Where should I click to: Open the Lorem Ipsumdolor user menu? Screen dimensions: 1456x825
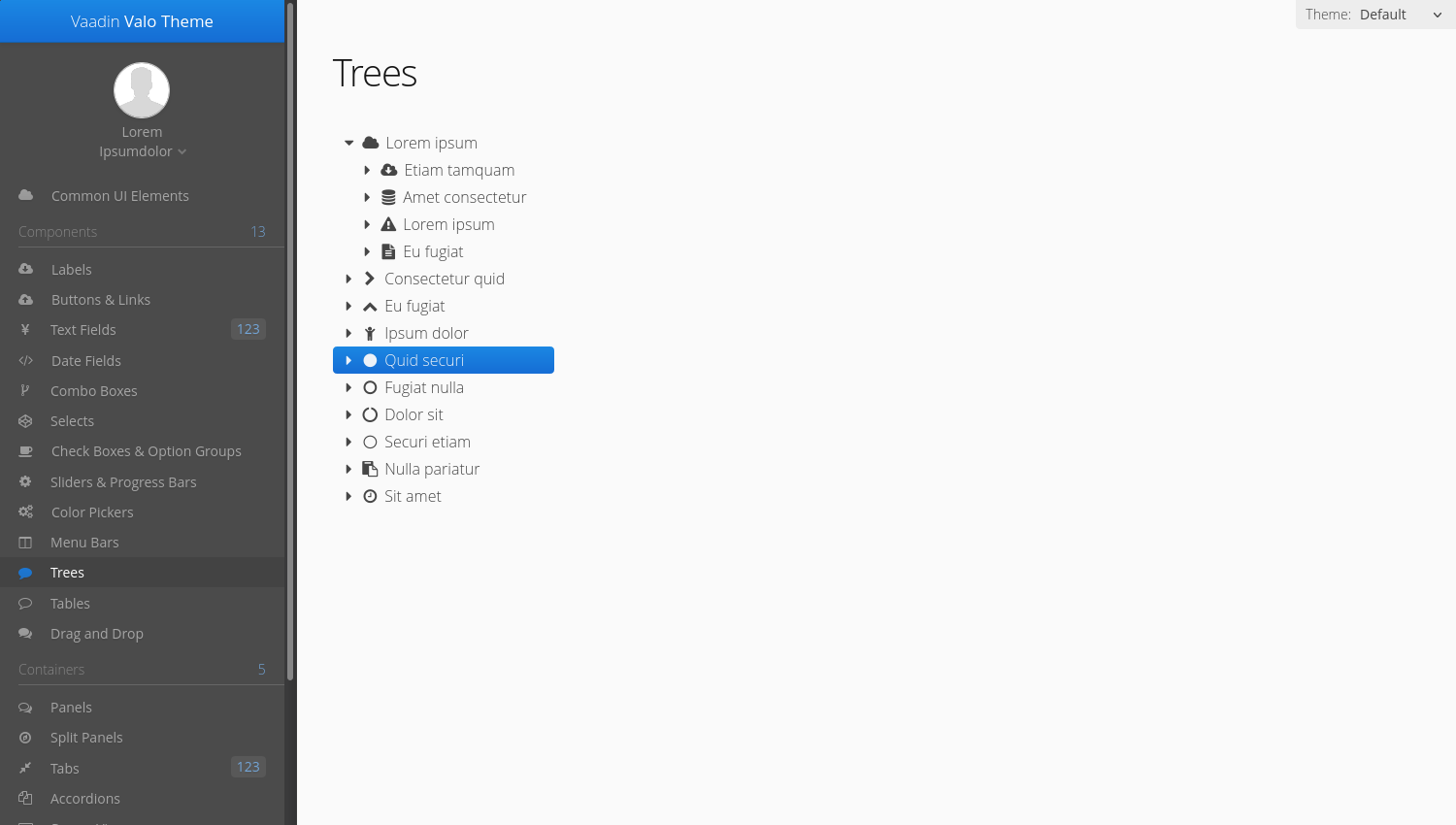coord(142,142)
